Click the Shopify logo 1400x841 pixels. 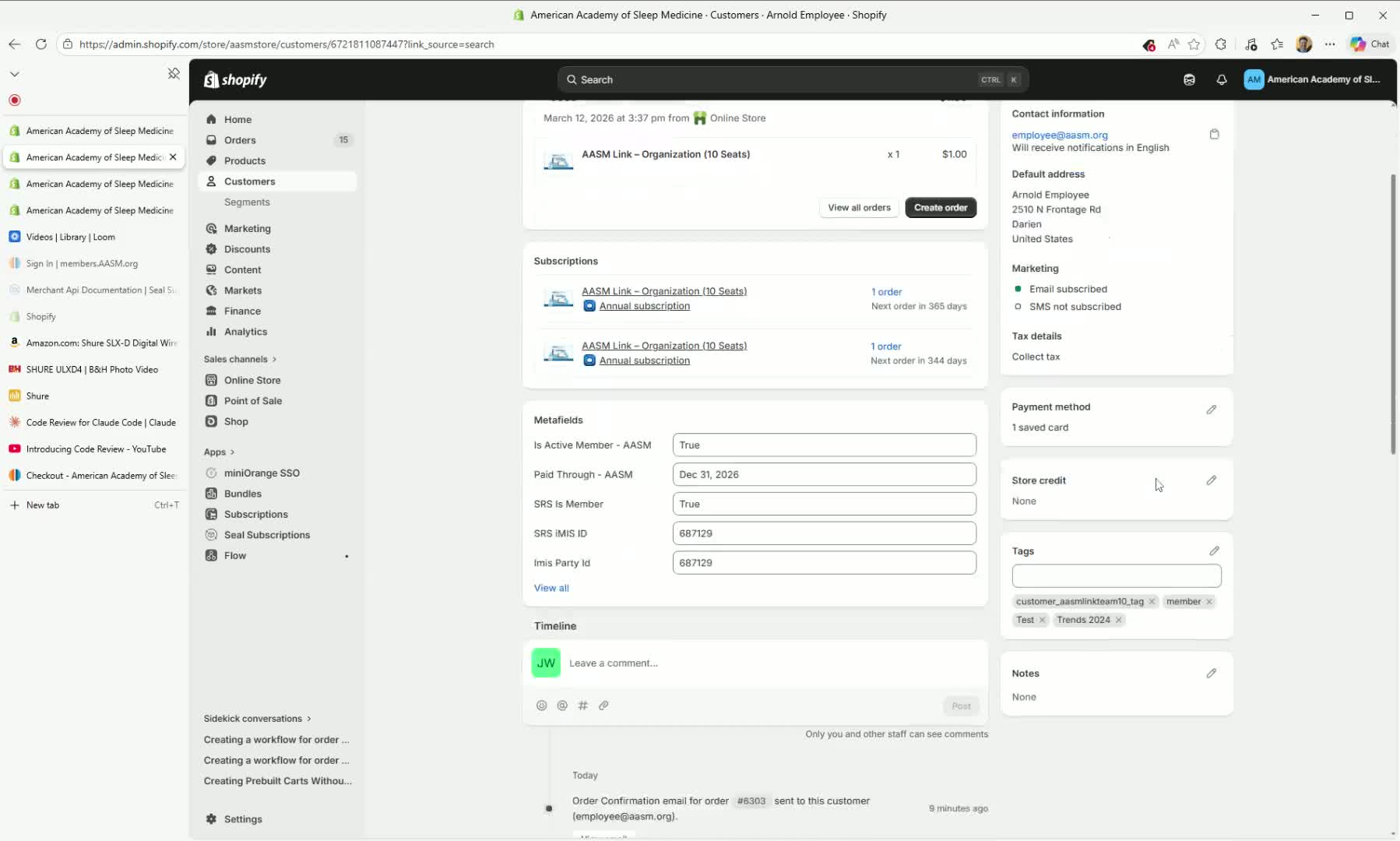coord(235,79)
